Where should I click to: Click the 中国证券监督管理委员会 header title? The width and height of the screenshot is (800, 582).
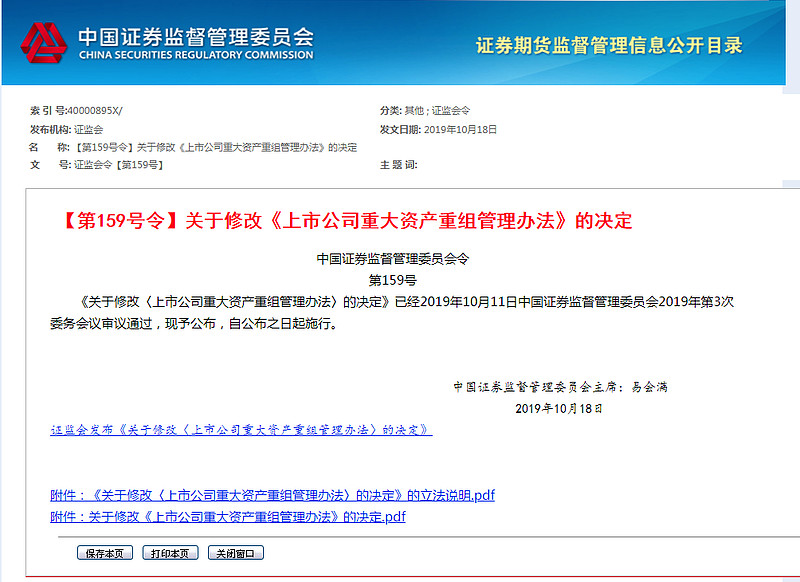196,36
